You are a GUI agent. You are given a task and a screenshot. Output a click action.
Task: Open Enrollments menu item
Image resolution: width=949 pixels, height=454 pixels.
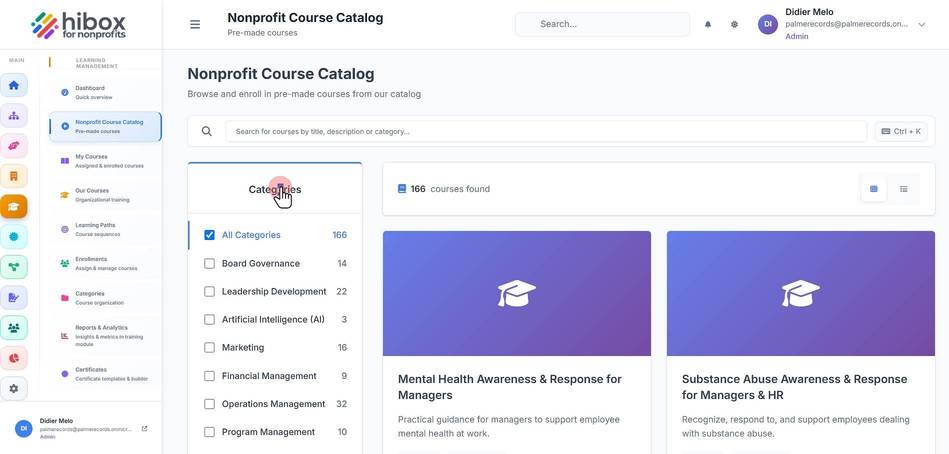point(105,263)
